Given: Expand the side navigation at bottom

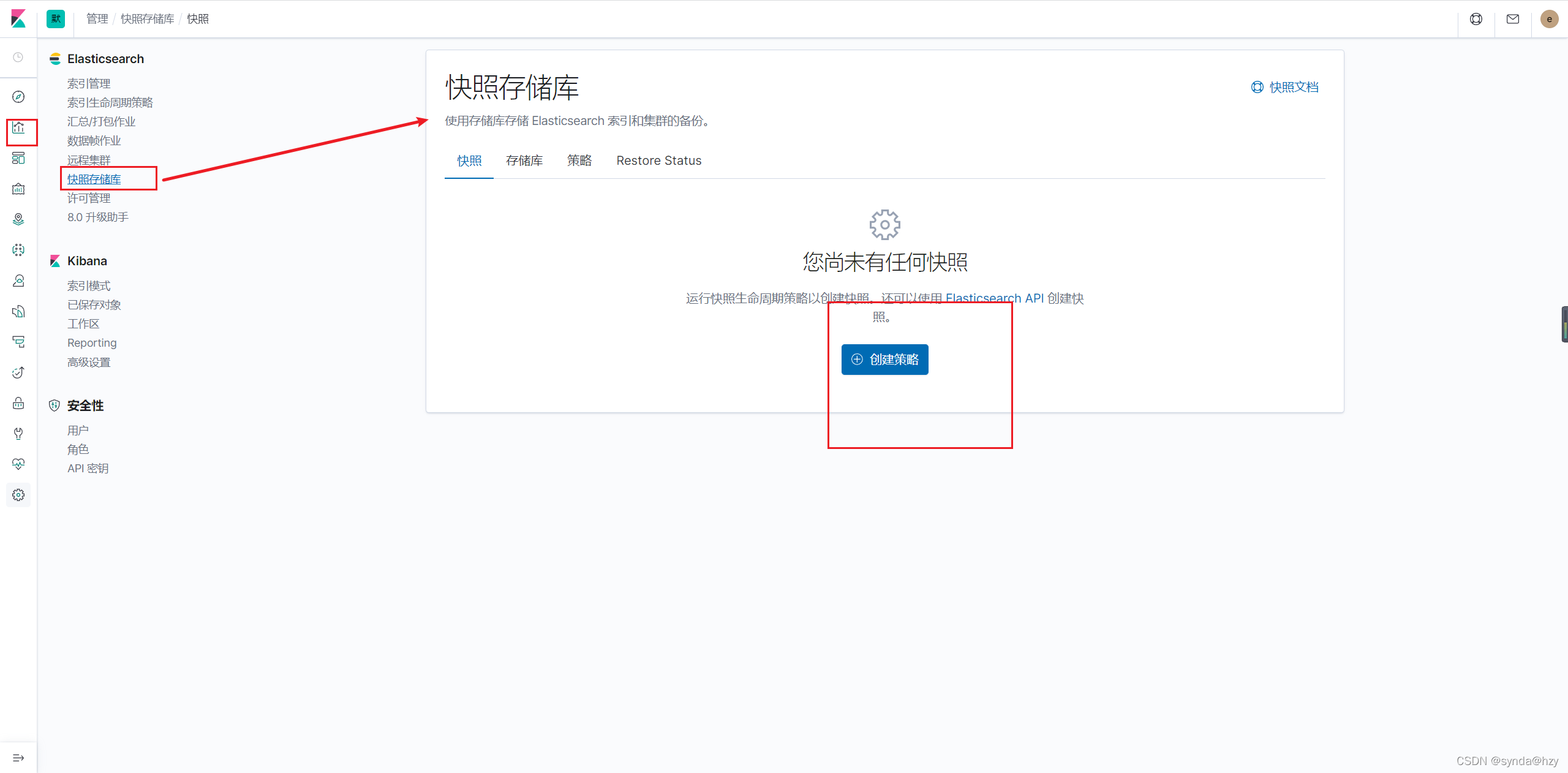Looking at the screenshot, I should click(x=18, y=758).
